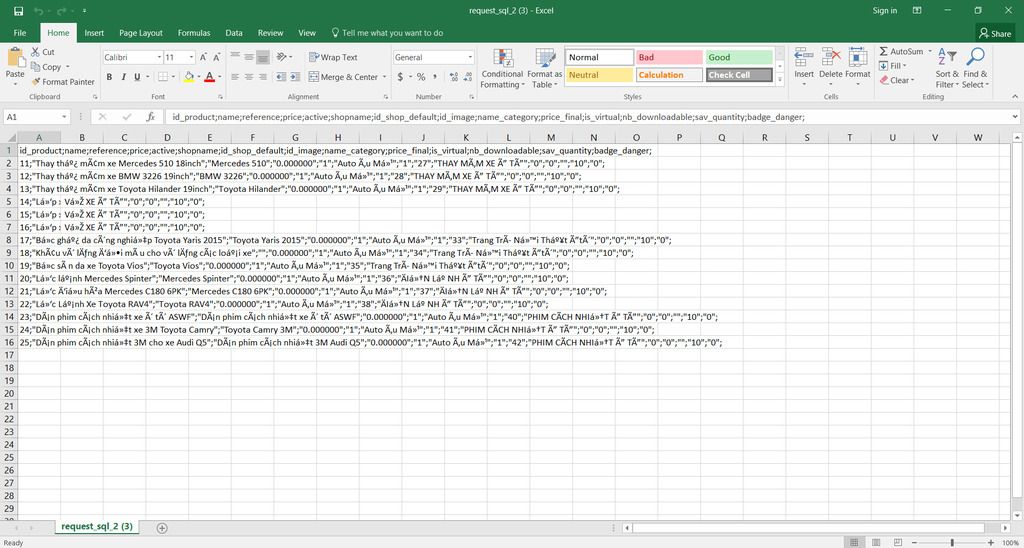Open Find & Select magnifier icon
The width and height of the screenshot is (1024, 548).
click(975, 56)
